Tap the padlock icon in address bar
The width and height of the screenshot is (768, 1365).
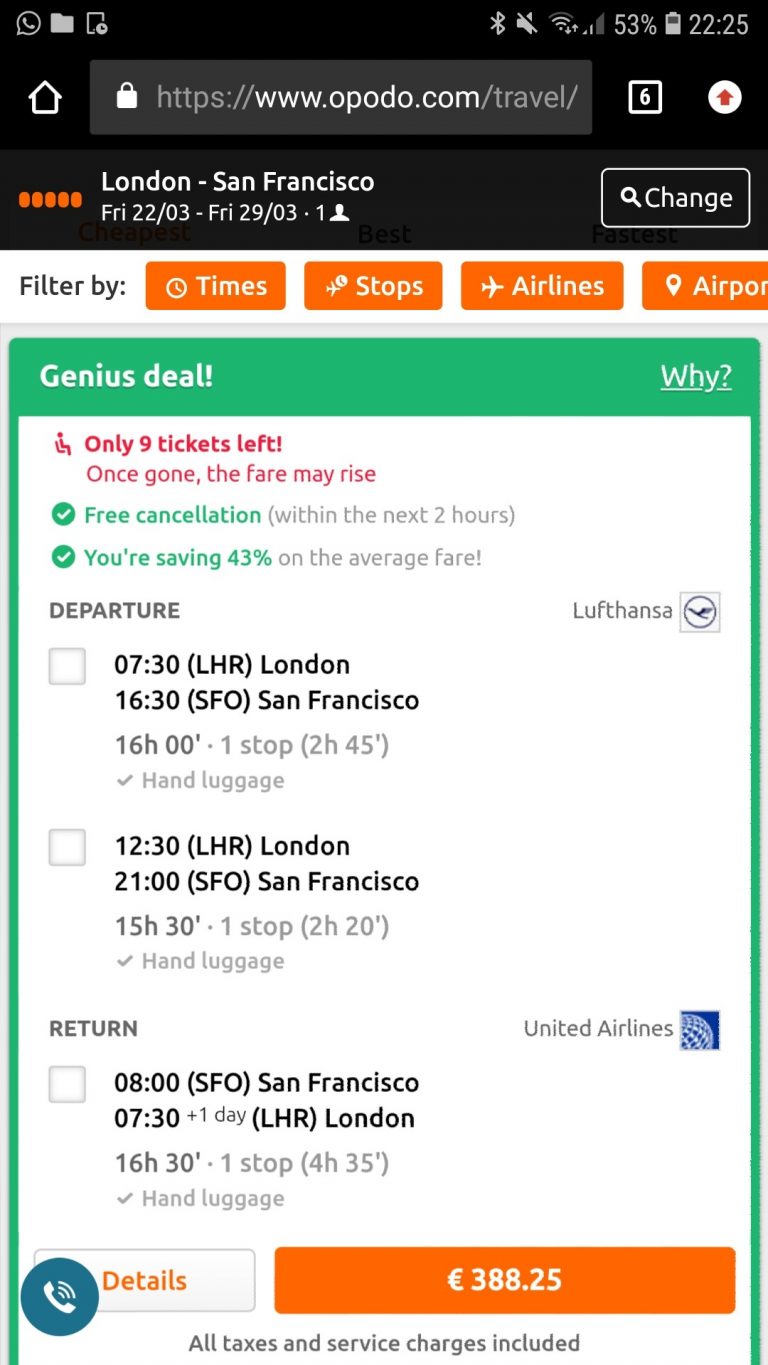point(126,97)
